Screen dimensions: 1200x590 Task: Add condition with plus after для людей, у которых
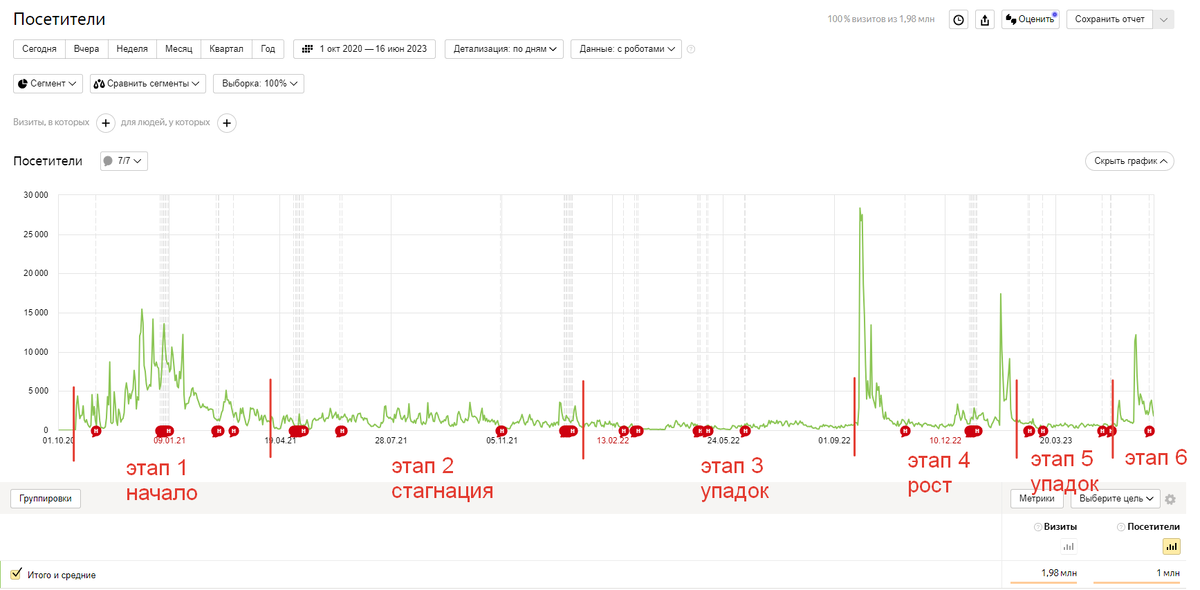pyautogui.click(x=227, y=123)
